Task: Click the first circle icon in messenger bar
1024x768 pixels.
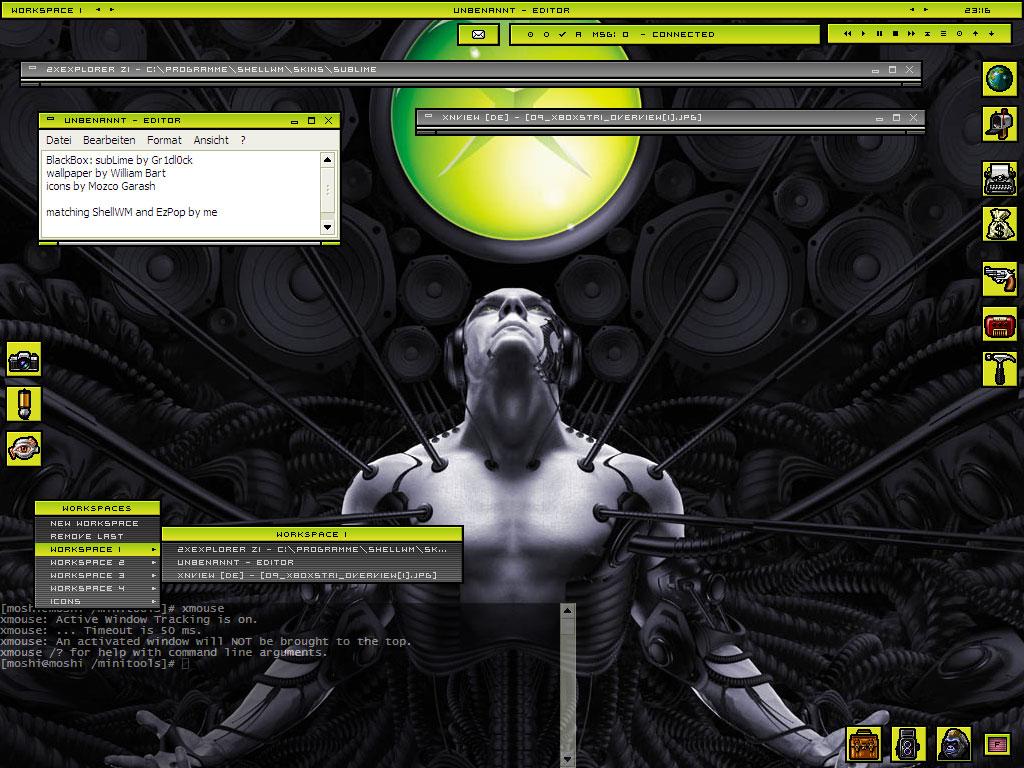Action: [530, 35]
